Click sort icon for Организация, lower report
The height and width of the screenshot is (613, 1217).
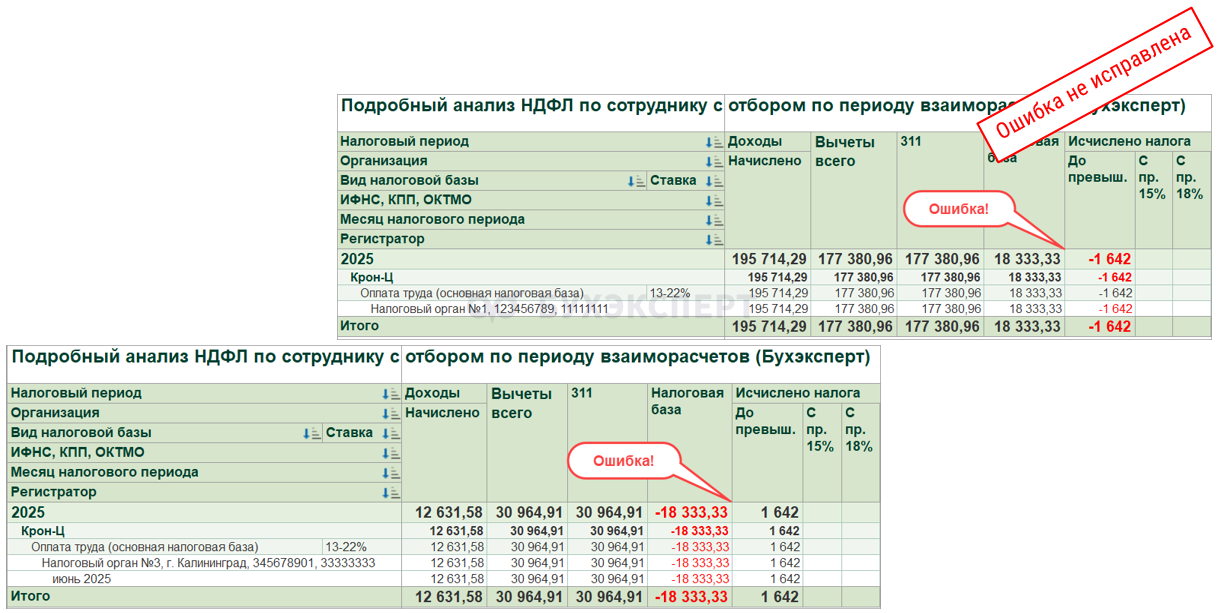(391, 413)
